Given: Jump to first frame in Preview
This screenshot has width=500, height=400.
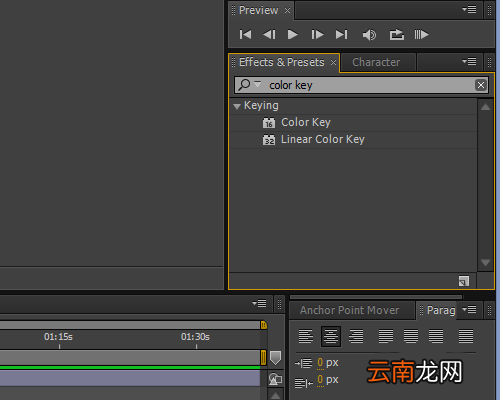Looking at the screenshot, I should point(245,35).
